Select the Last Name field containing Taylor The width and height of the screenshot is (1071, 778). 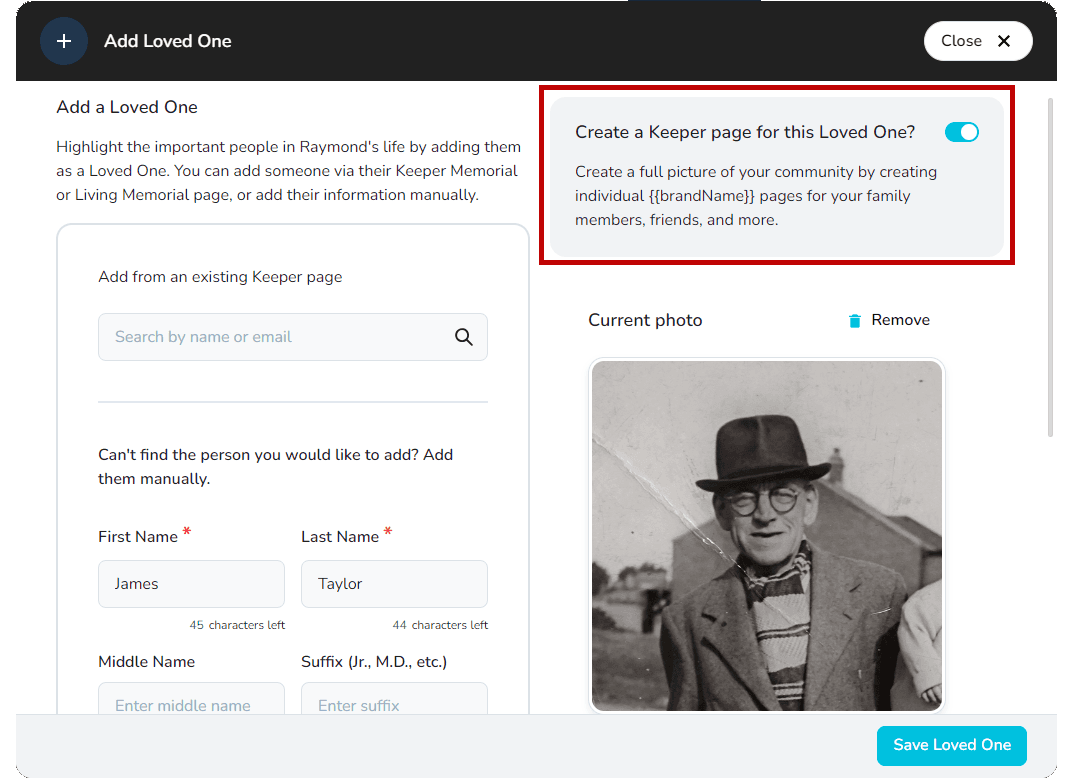click(394, 583)
